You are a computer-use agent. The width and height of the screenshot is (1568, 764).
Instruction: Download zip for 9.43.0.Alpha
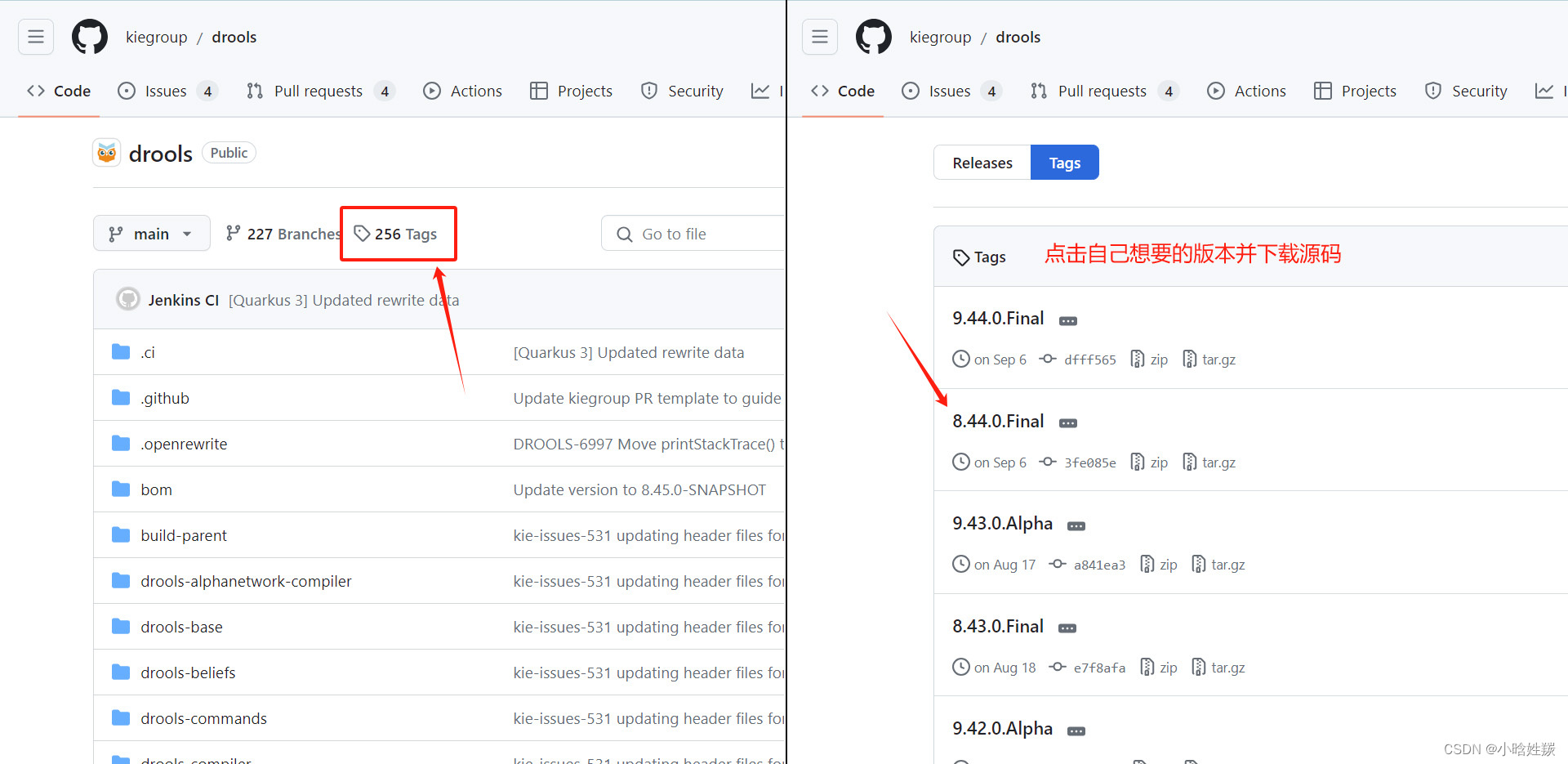[x=1159, y=565]
